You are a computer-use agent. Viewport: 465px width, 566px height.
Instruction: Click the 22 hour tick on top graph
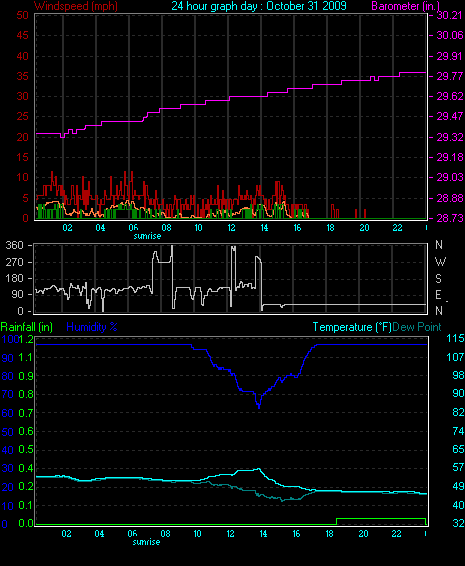click(397, 228)
